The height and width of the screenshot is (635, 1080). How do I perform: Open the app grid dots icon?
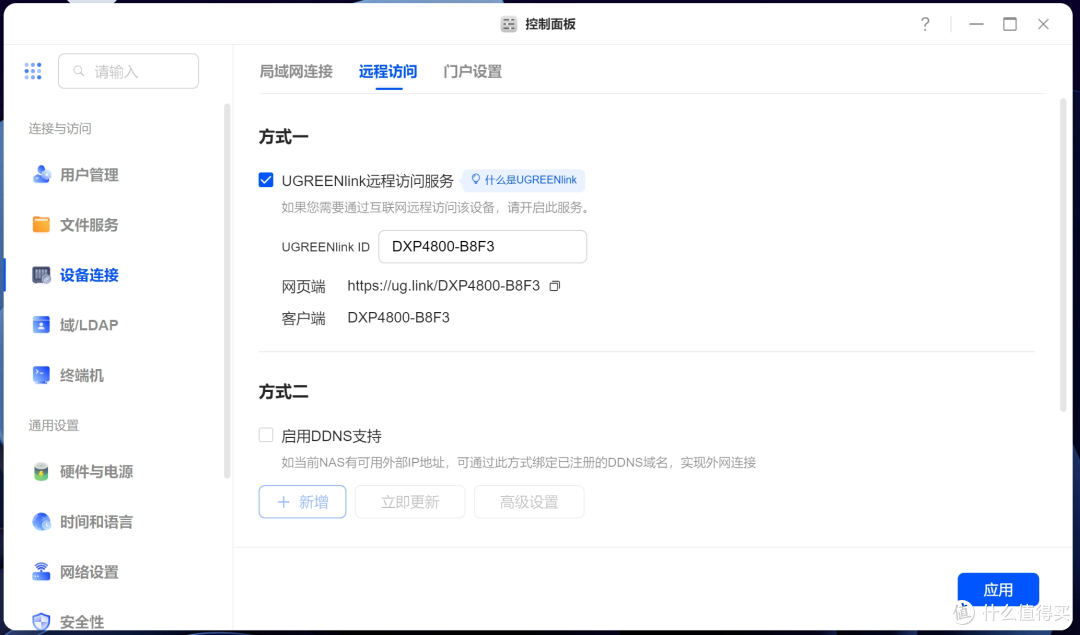pos(33,71)
